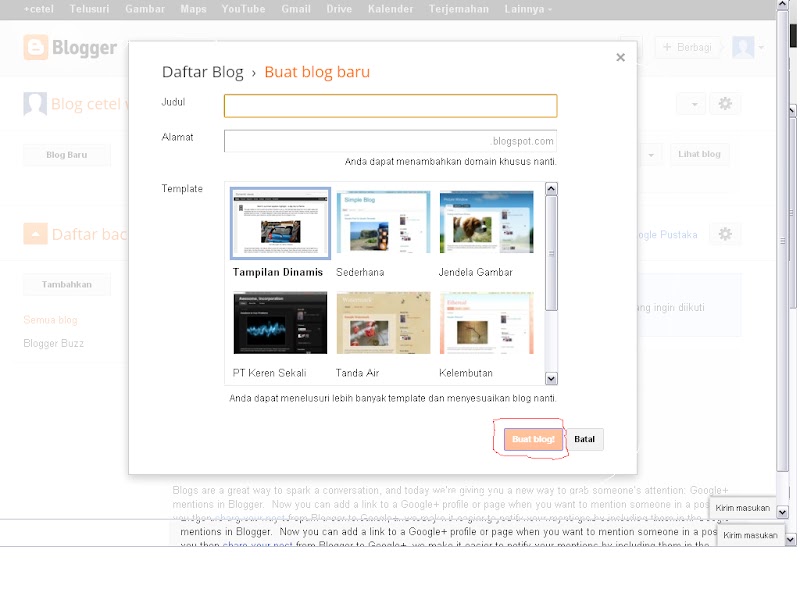Close the Buat blog baru dialog
This screenshot has width=800, height=600.
pos(620,57)
